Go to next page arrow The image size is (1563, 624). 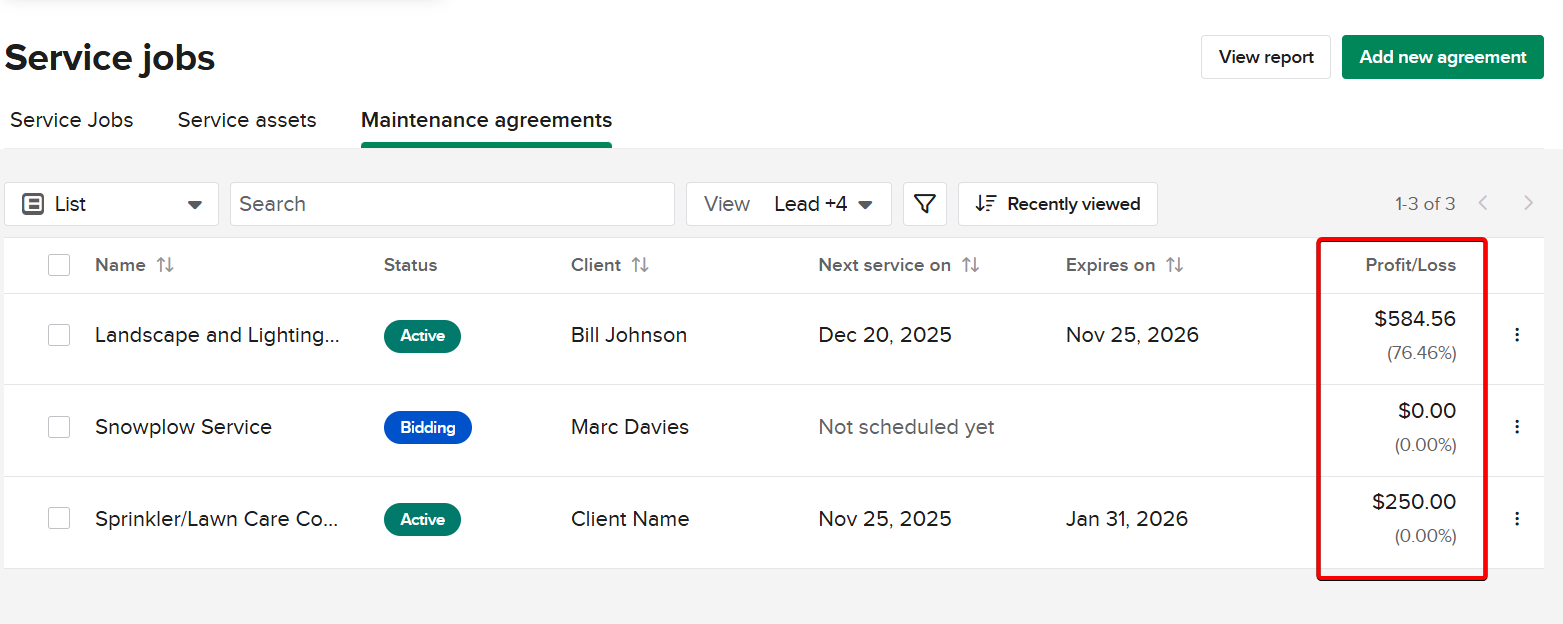pos(1528,204)
